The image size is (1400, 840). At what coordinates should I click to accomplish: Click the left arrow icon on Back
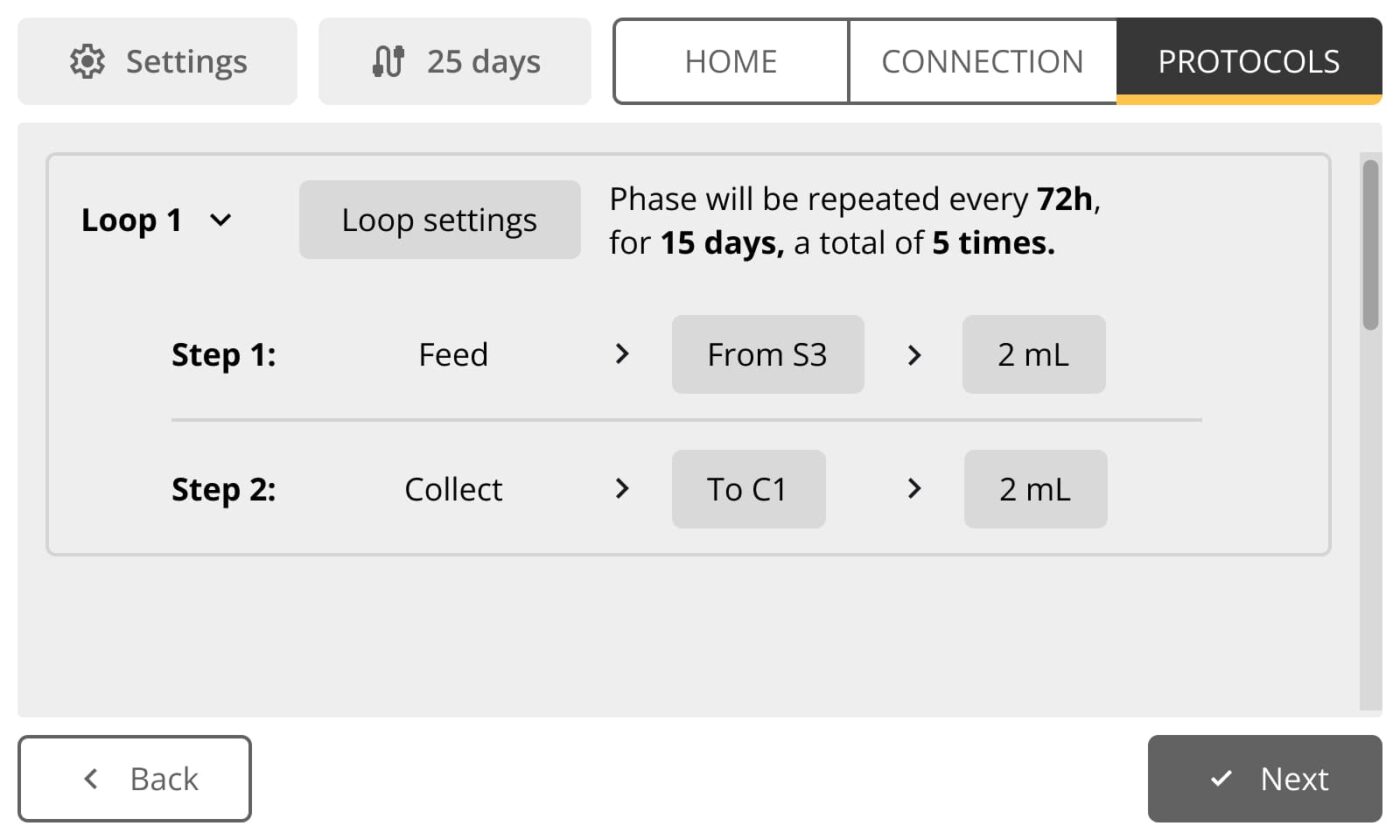92,779
